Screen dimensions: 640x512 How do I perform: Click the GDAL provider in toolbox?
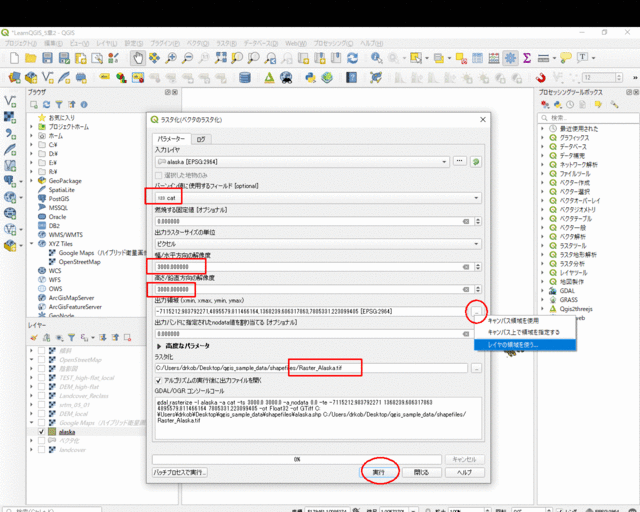point(567,291)
